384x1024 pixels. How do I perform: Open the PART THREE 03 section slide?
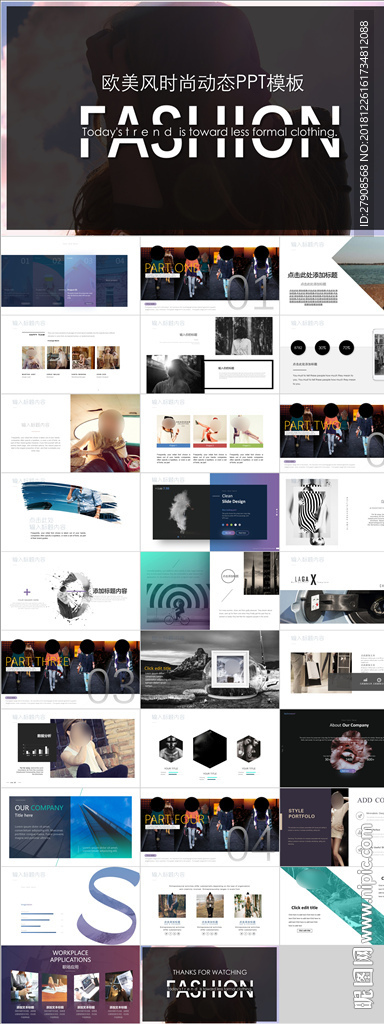70,669
